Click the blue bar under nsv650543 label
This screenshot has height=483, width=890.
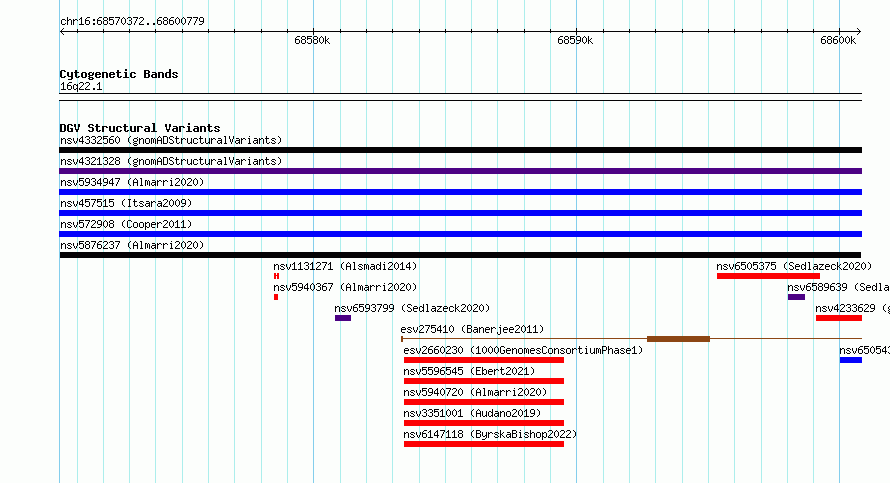(x=851, y=360)
